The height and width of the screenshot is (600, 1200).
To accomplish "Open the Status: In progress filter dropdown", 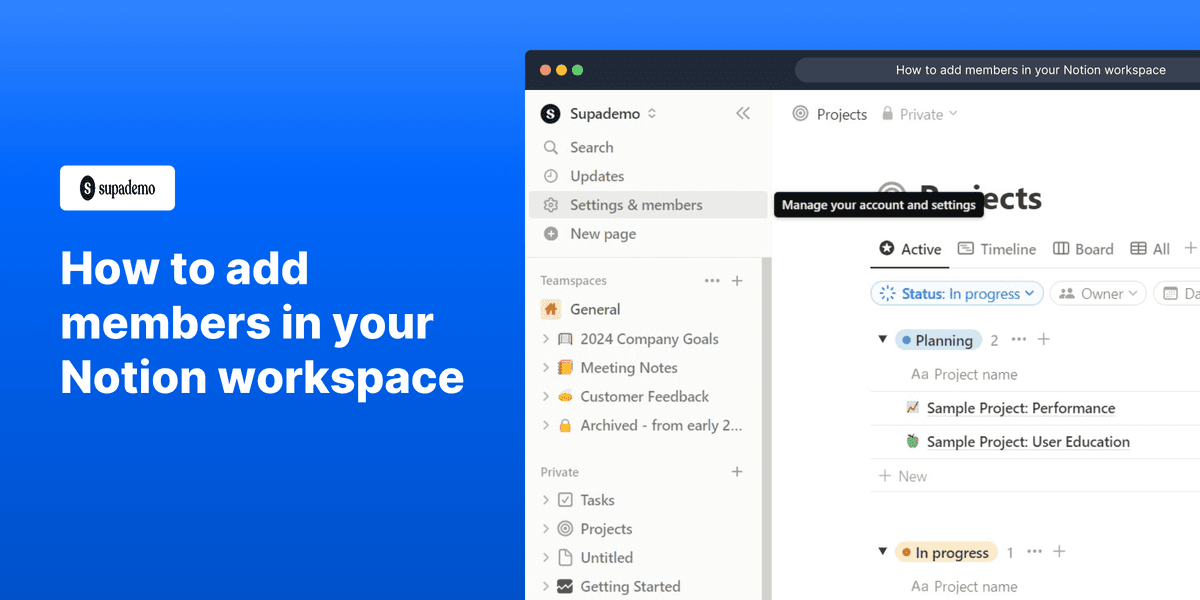I will click(956, 293).
